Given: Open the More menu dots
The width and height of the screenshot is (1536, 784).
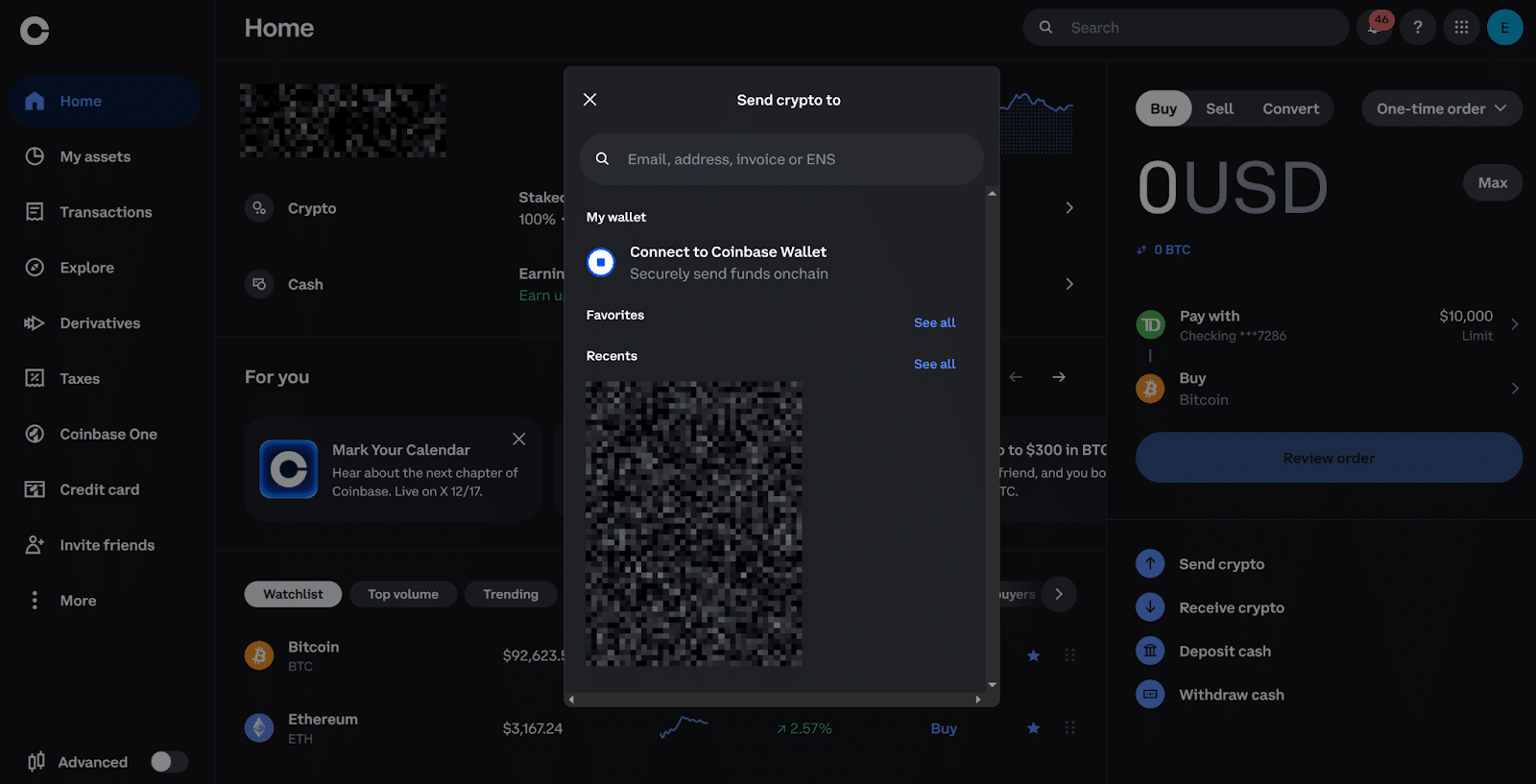Looking at the screenshot, I should pyautogui.click(x=35, y=601).
